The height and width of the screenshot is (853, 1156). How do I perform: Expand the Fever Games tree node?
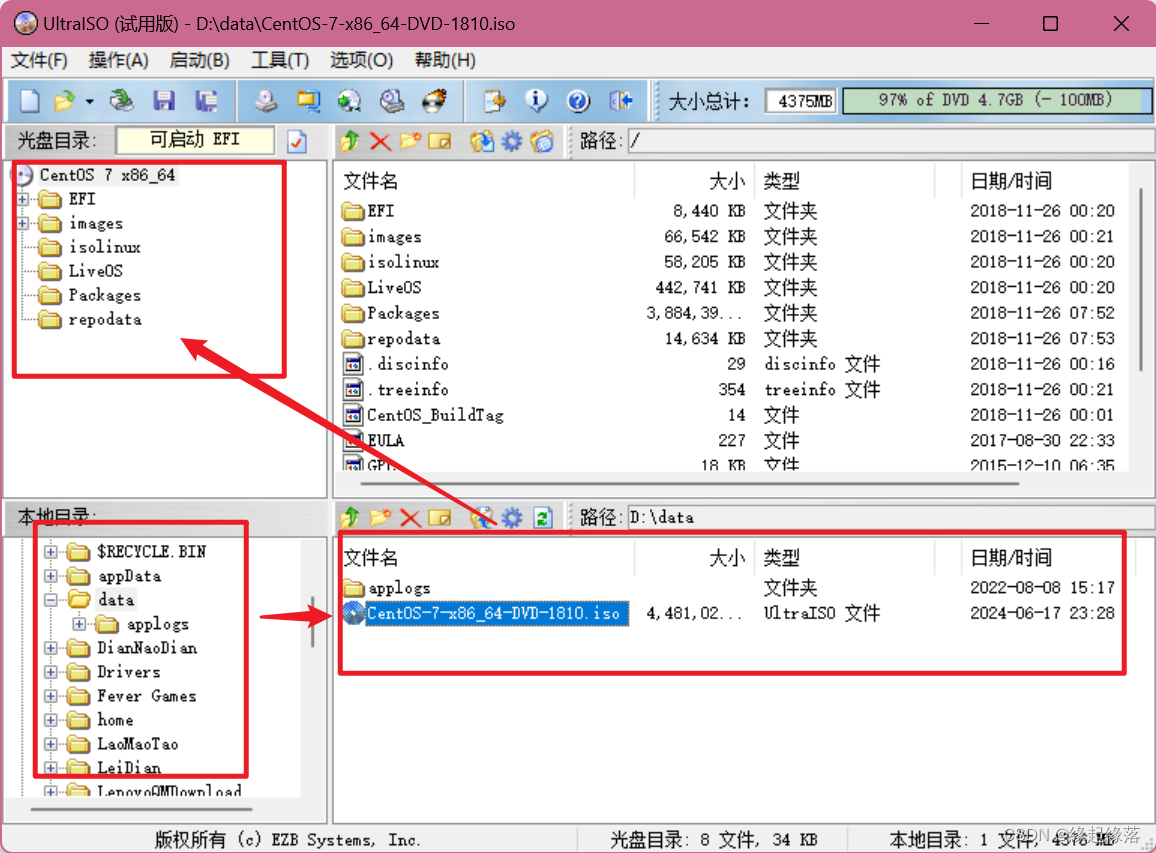pyautogui.click(x=50, y=696)
